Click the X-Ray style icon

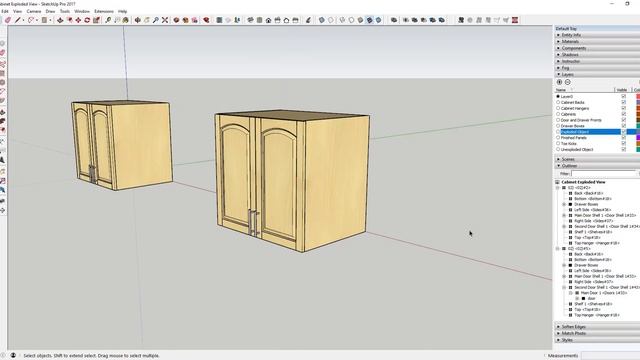tap(322, 20)
